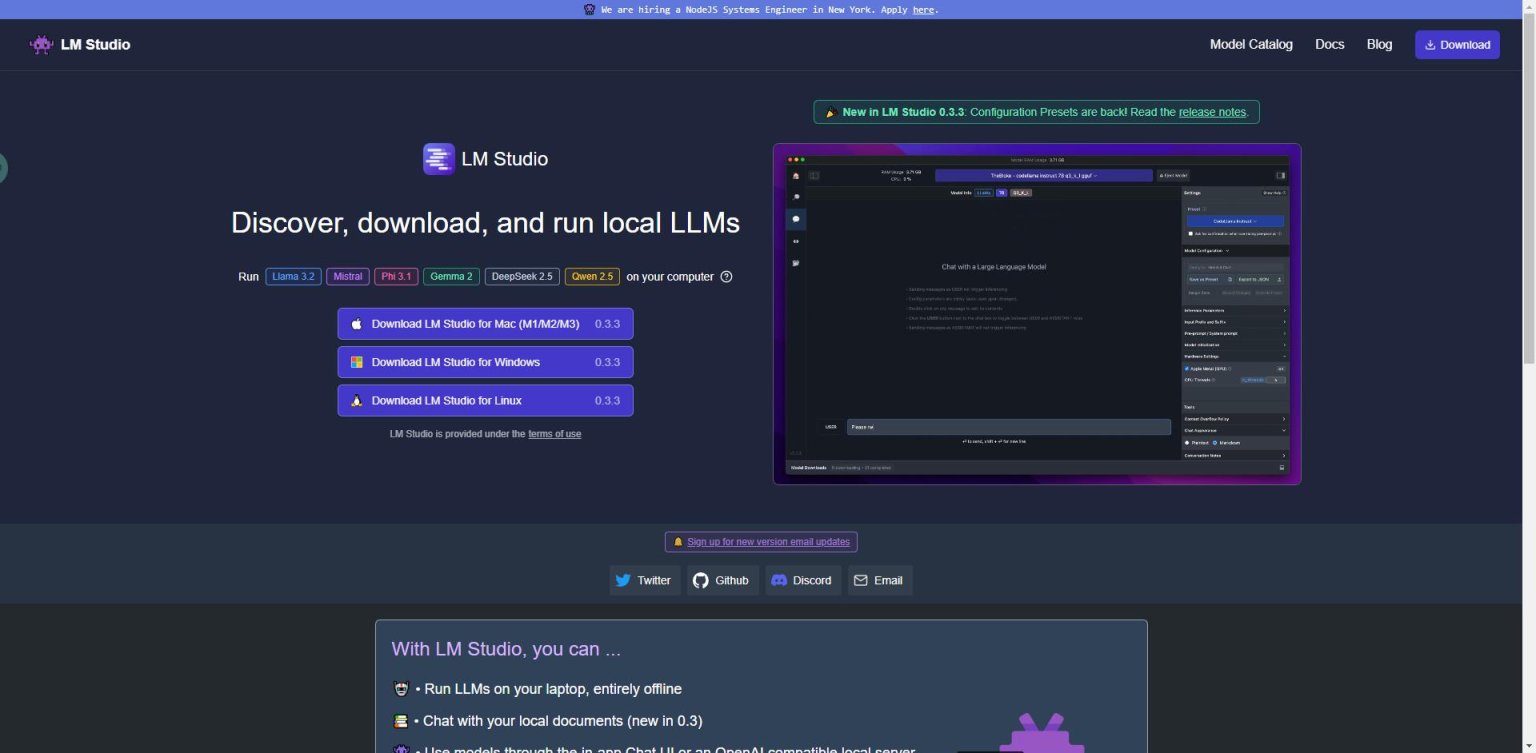Click the Eject Model icon button

click(1173, 175)
